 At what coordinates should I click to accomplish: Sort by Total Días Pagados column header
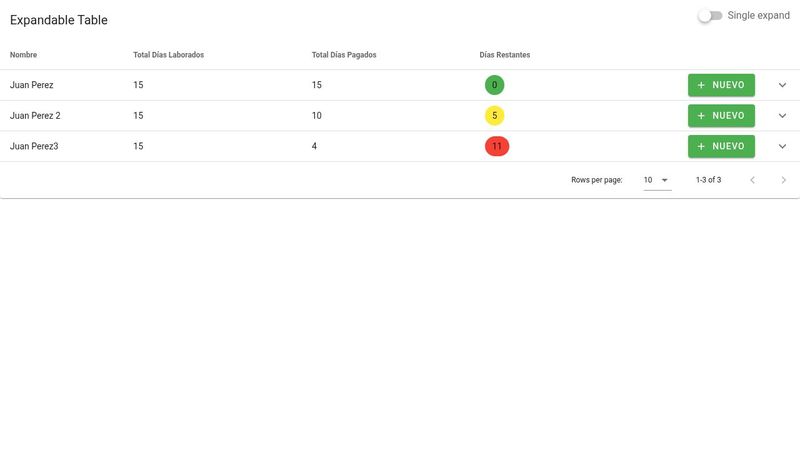pyautogui.click(x=343, y=55)
